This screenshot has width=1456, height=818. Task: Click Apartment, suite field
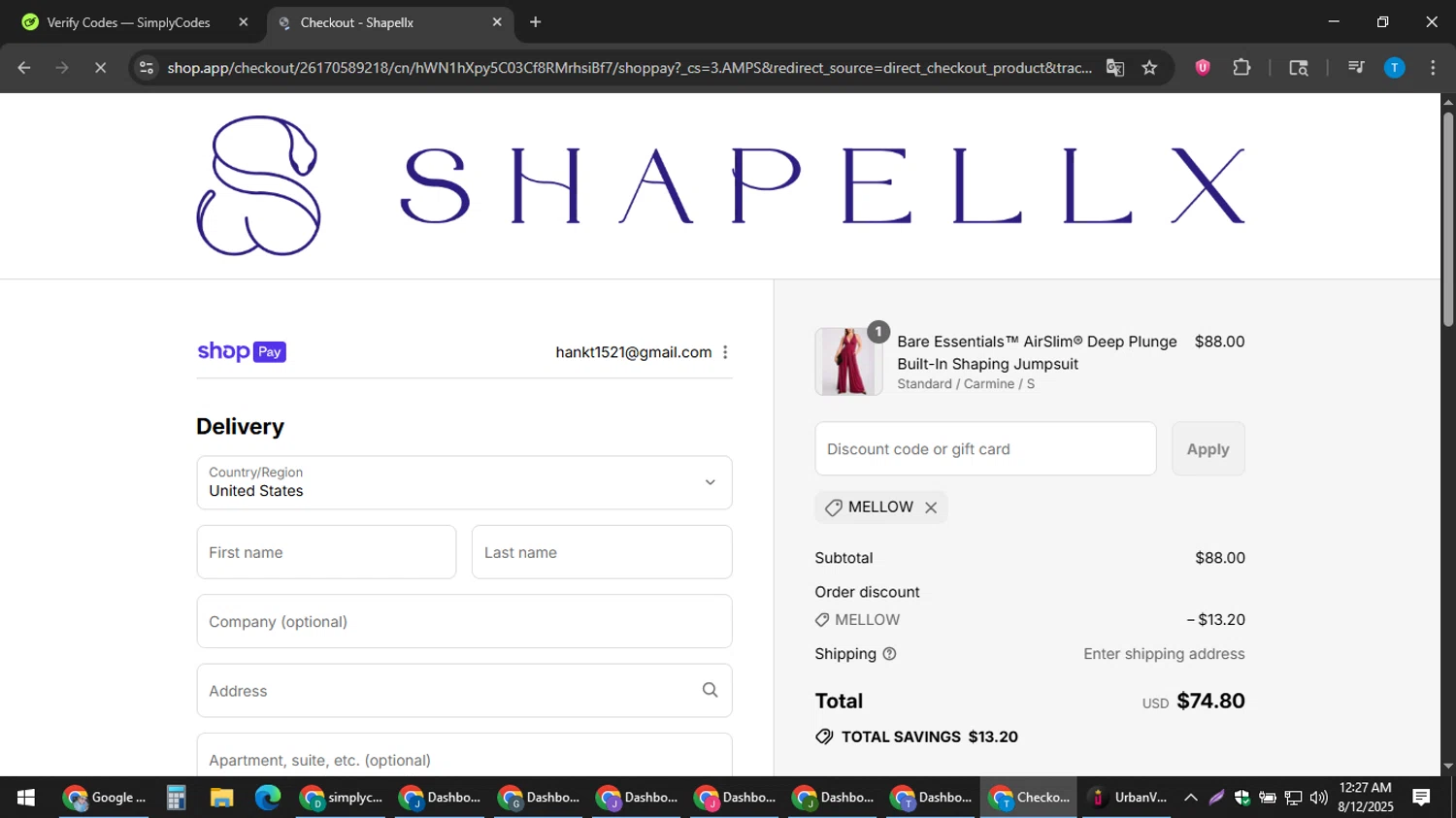(x=464, y=755)
